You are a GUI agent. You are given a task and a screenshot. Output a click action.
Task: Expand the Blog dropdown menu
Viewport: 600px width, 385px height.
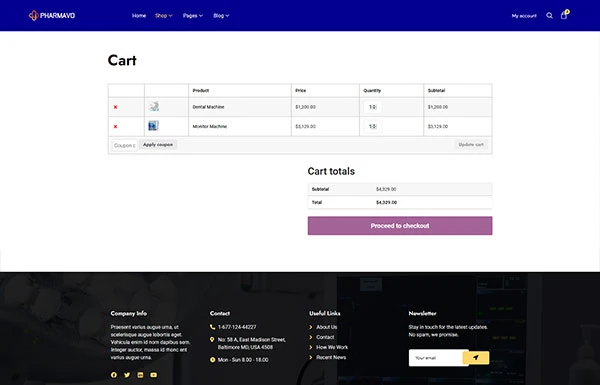221,16
